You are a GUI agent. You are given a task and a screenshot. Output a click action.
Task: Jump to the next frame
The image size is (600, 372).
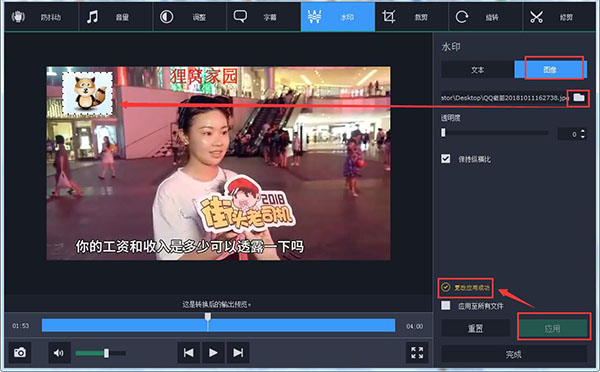coord(238,352)
